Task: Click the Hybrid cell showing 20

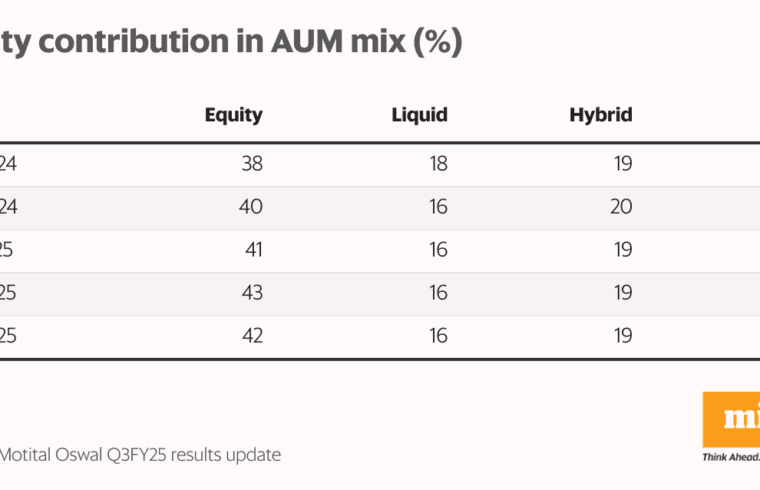Action: point(621,207)
